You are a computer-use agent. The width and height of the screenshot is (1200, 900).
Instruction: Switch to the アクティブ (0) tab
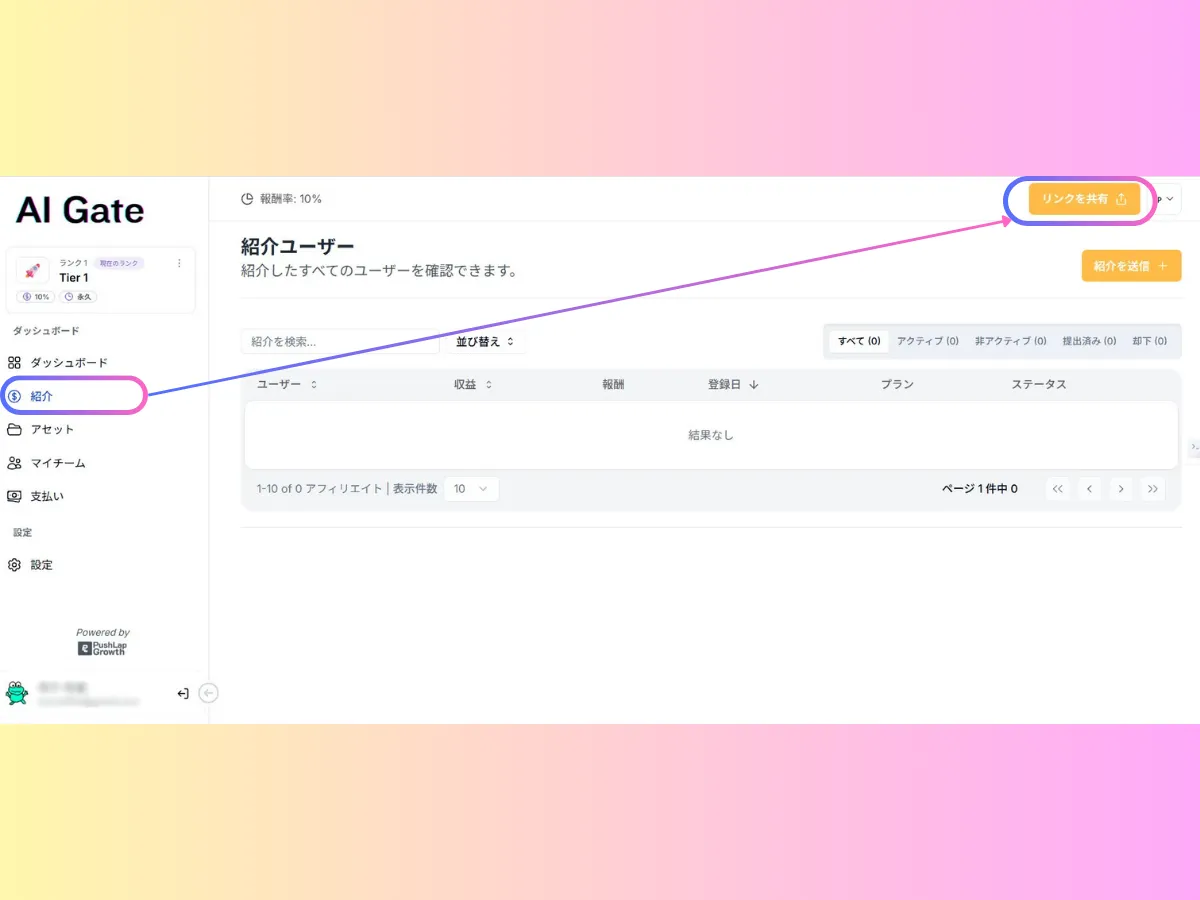tap(928, 341)
